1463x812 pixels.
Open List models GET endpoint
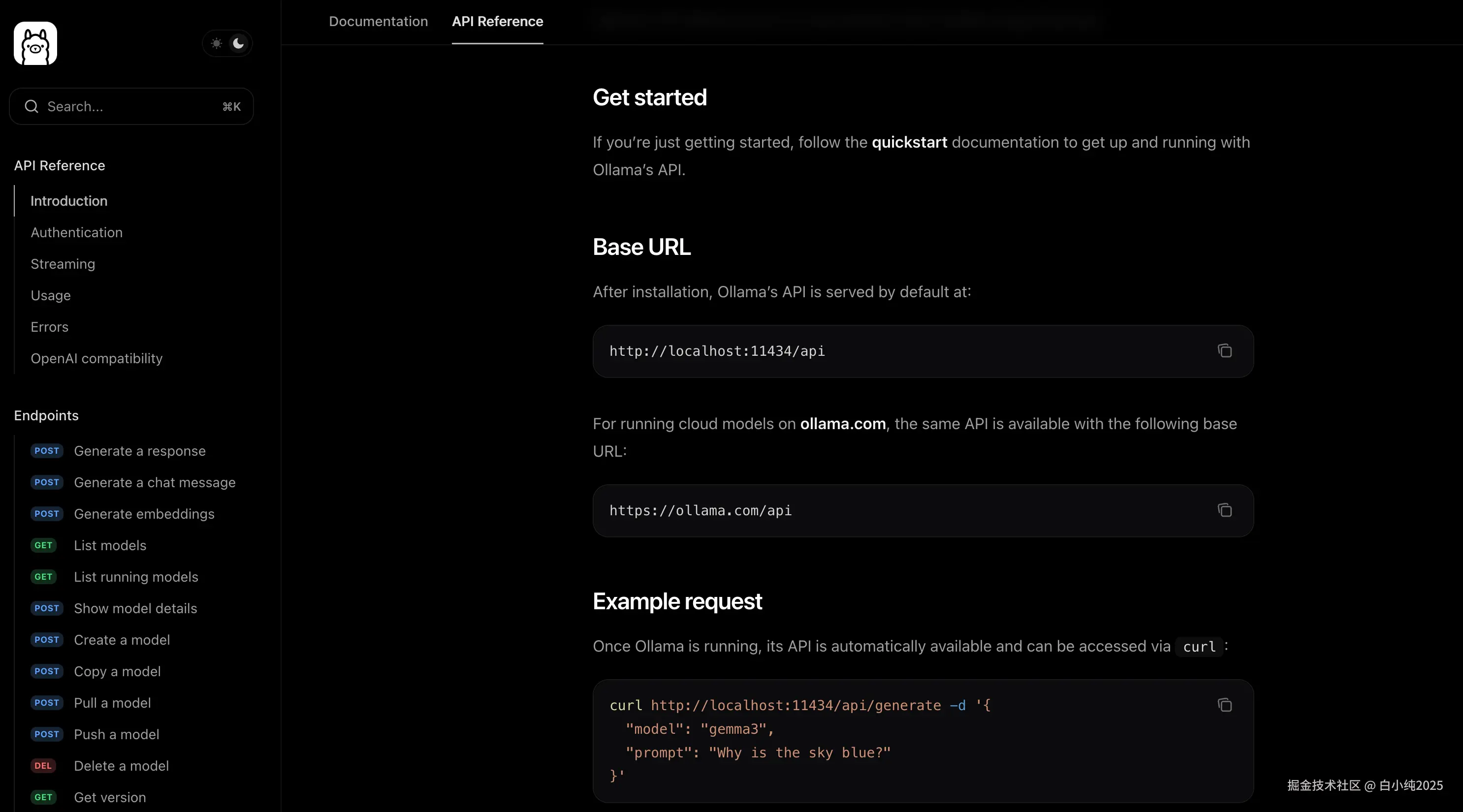point(110,545)
